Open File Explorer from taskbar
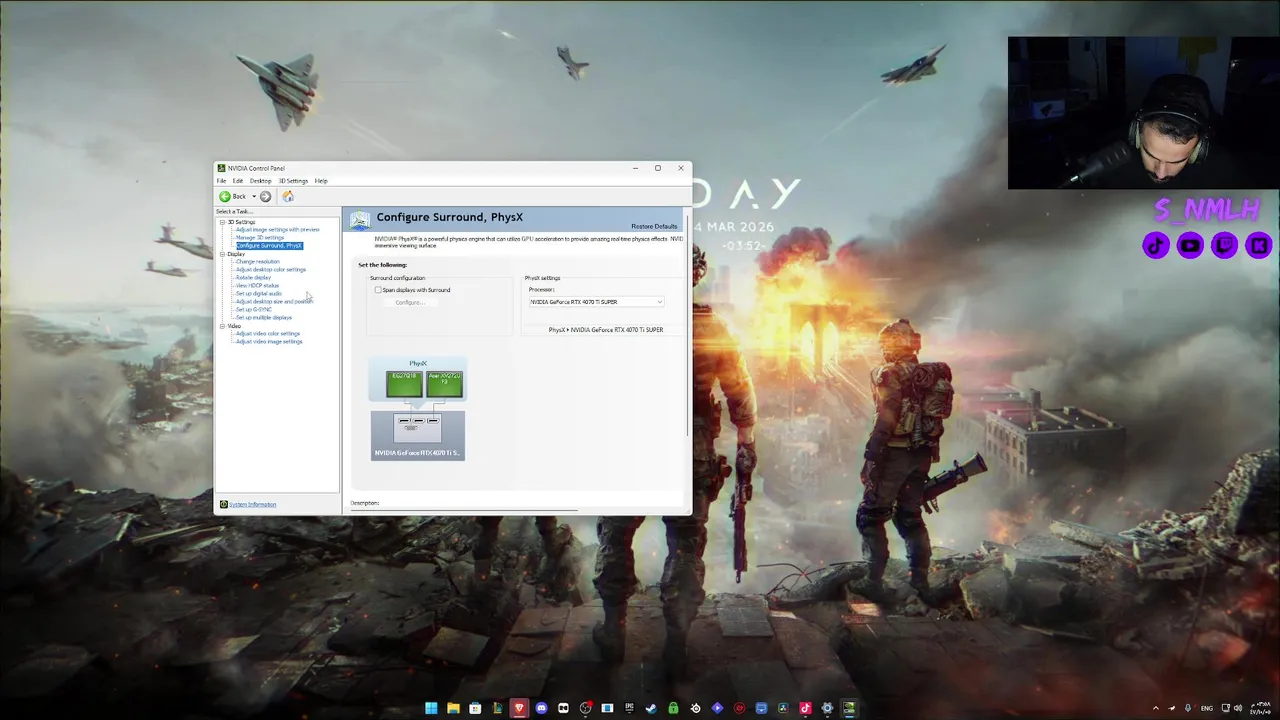The image size is (1280, 720). tap(453, 708)
